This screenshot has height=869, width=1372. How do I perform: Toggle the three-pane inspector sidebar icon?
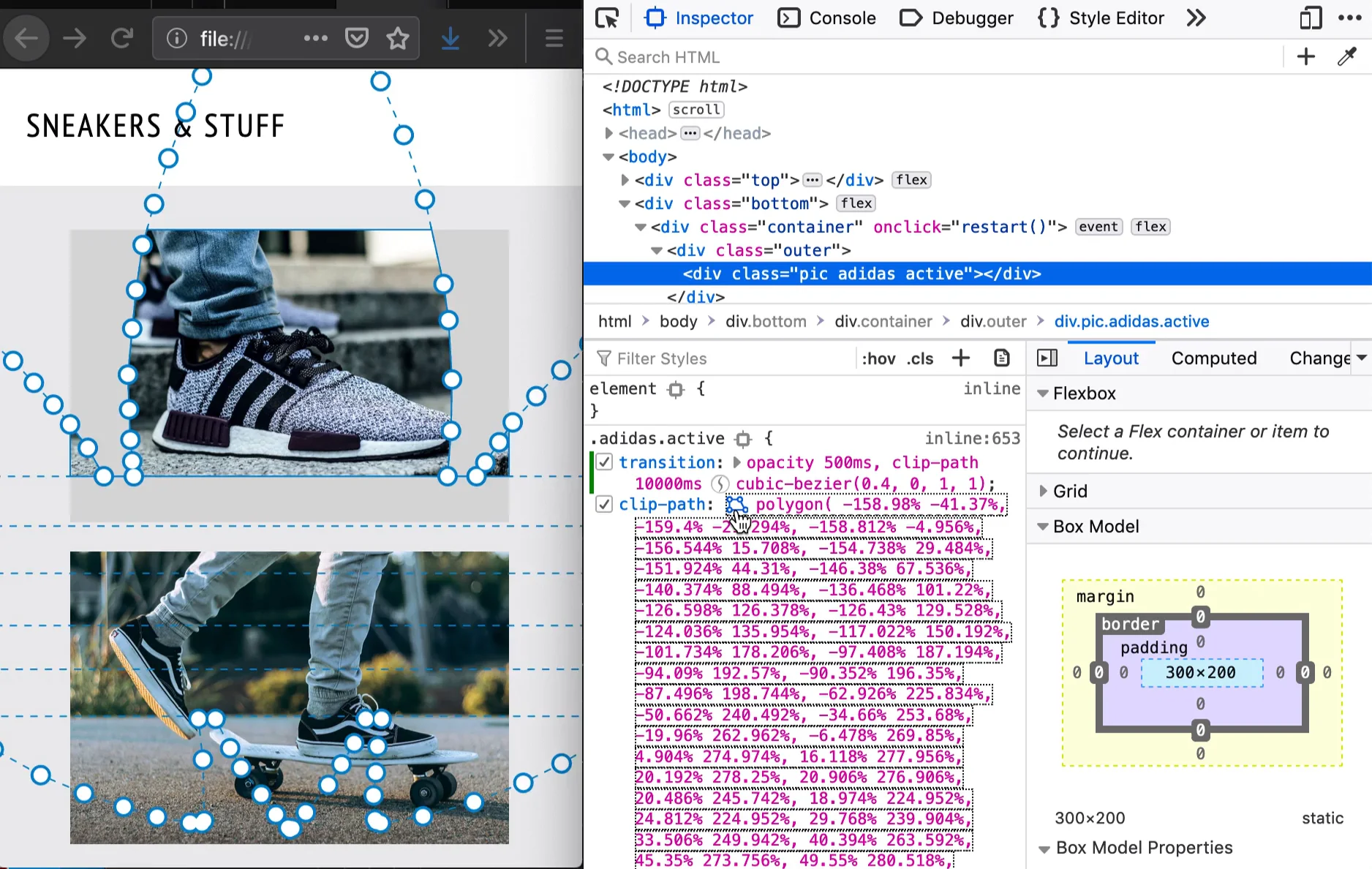[1047, 358]
